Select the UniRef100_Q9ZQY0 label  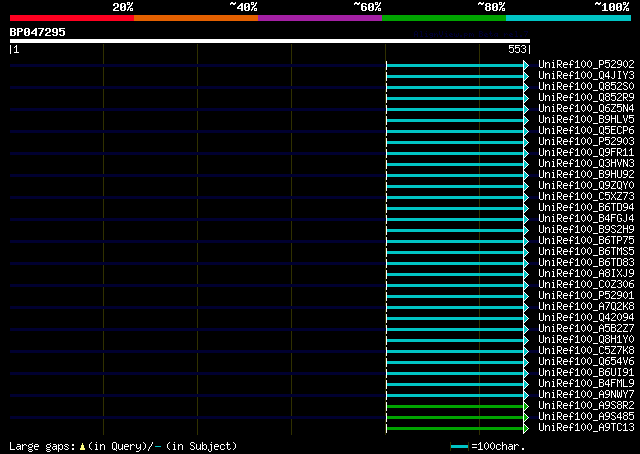[586, 186]
